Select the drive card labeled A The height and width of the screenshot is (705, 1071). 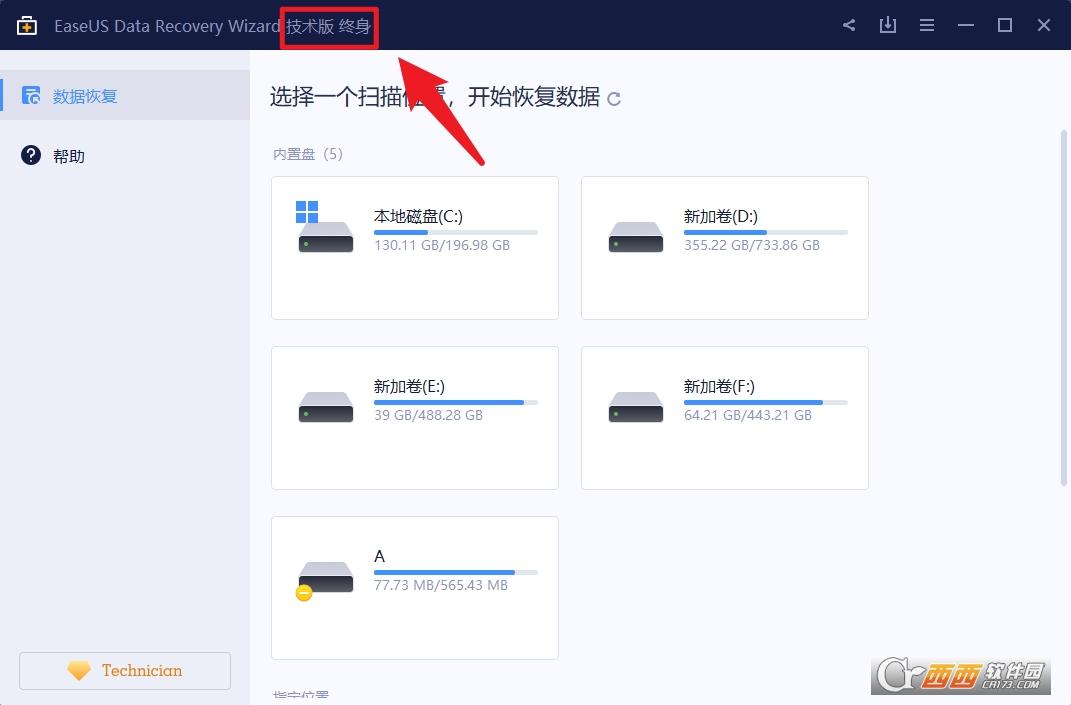(x=415, y=588)
